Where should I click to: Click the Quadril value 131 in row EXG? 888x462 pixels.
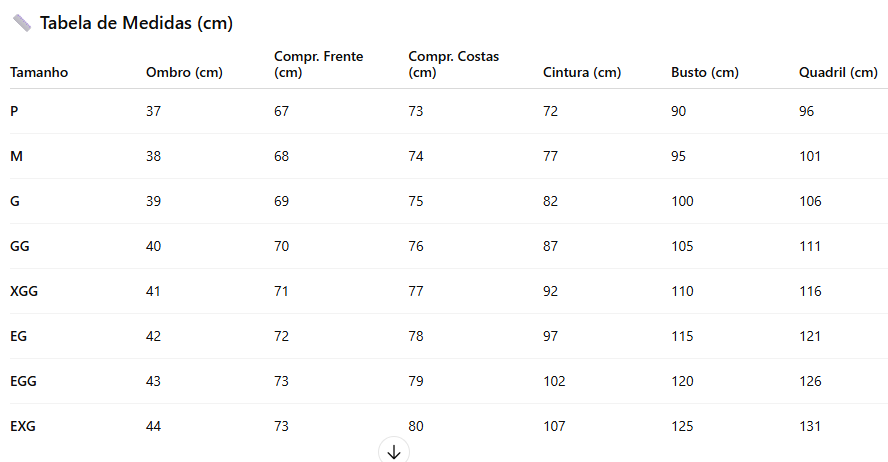click(x=810, y=426)
